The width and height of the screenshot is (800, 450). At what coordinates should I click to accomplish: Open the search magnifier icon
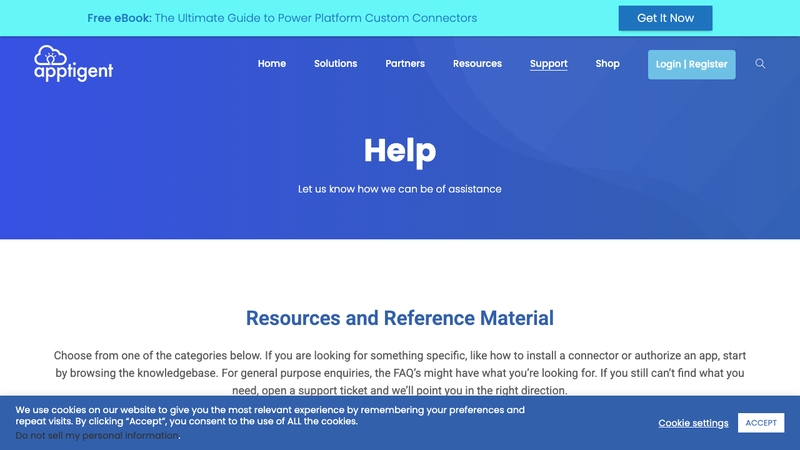pyautogui.click(x=760, y=64)
